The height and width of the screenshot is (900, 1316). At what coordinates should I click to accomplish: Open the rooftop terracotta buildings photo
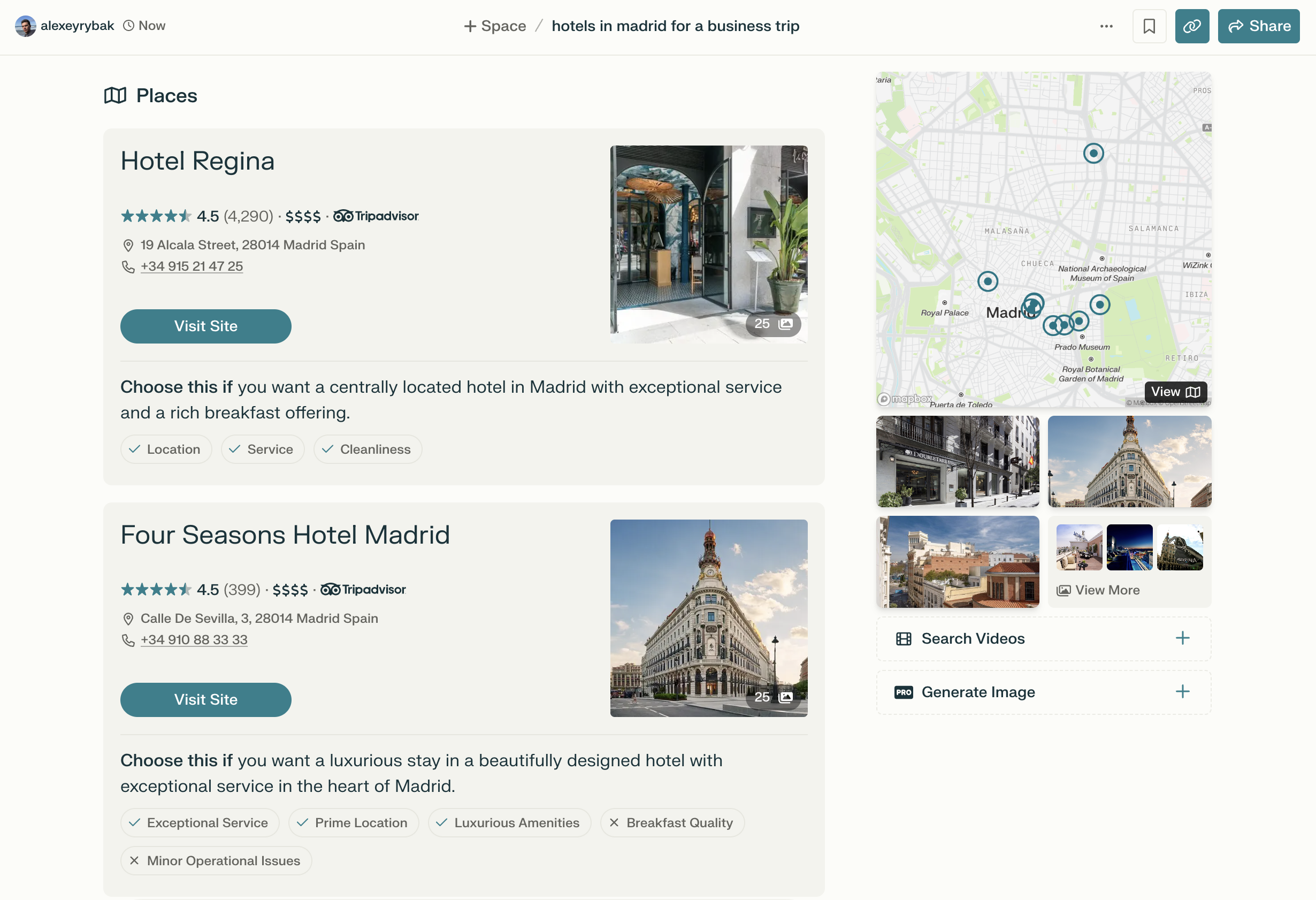pyautogui.click(x=958, y=562)
